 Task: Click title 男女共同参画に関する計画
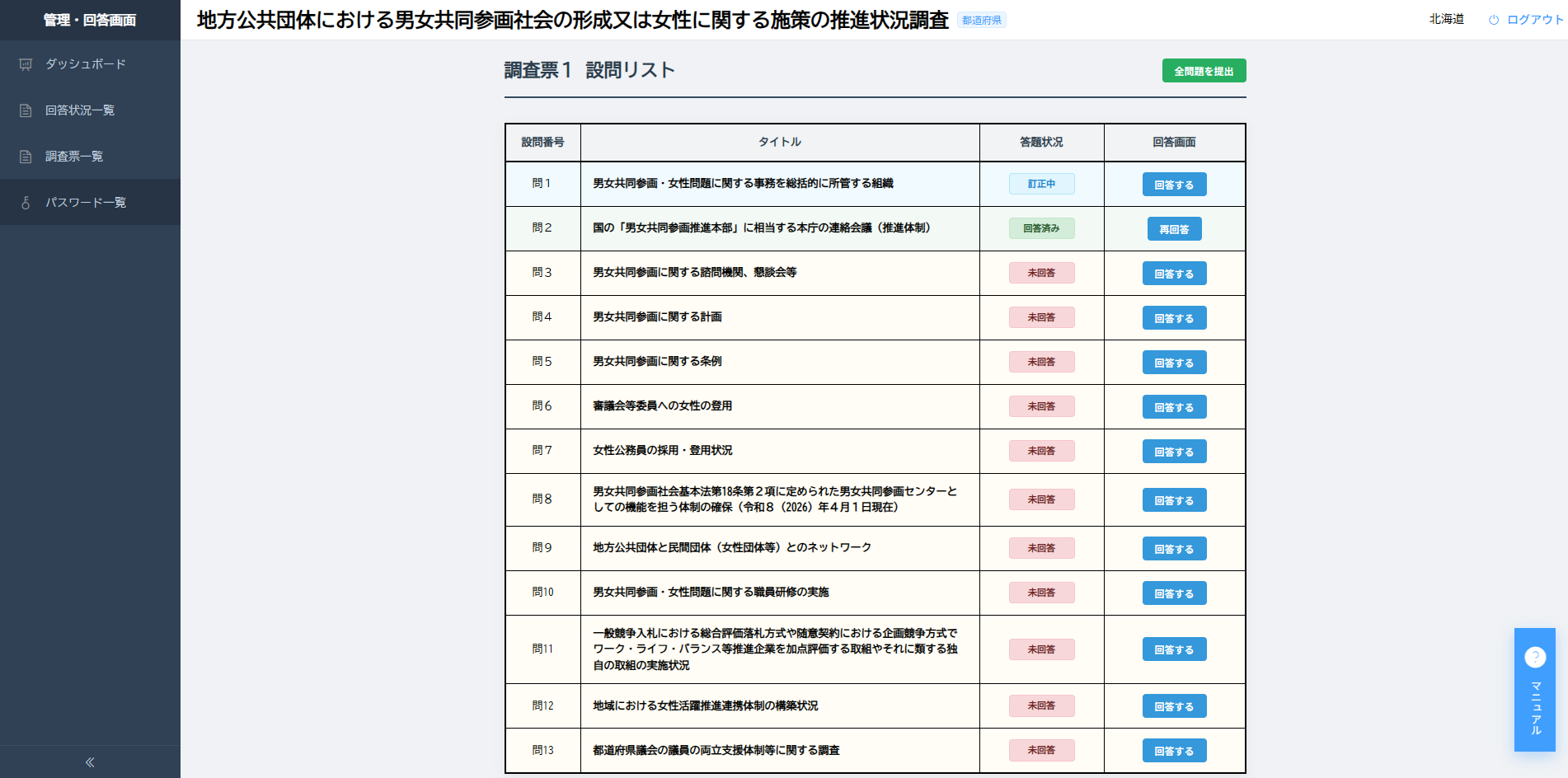pos(657,317)
